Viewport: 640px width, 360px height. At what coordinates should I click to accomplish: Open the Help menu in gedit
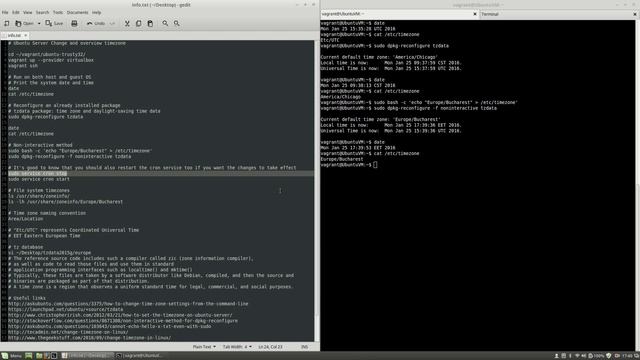tap(96, 12)
